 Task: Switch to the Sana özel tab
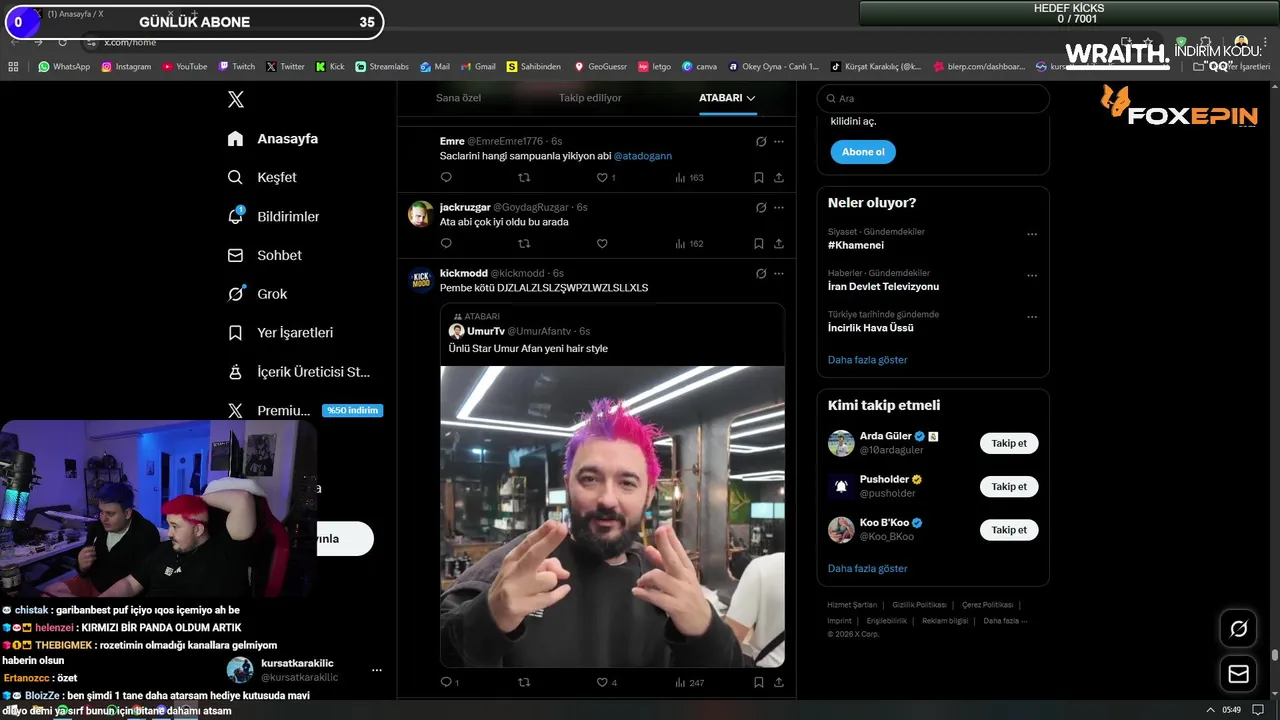(x=458, y=98)
